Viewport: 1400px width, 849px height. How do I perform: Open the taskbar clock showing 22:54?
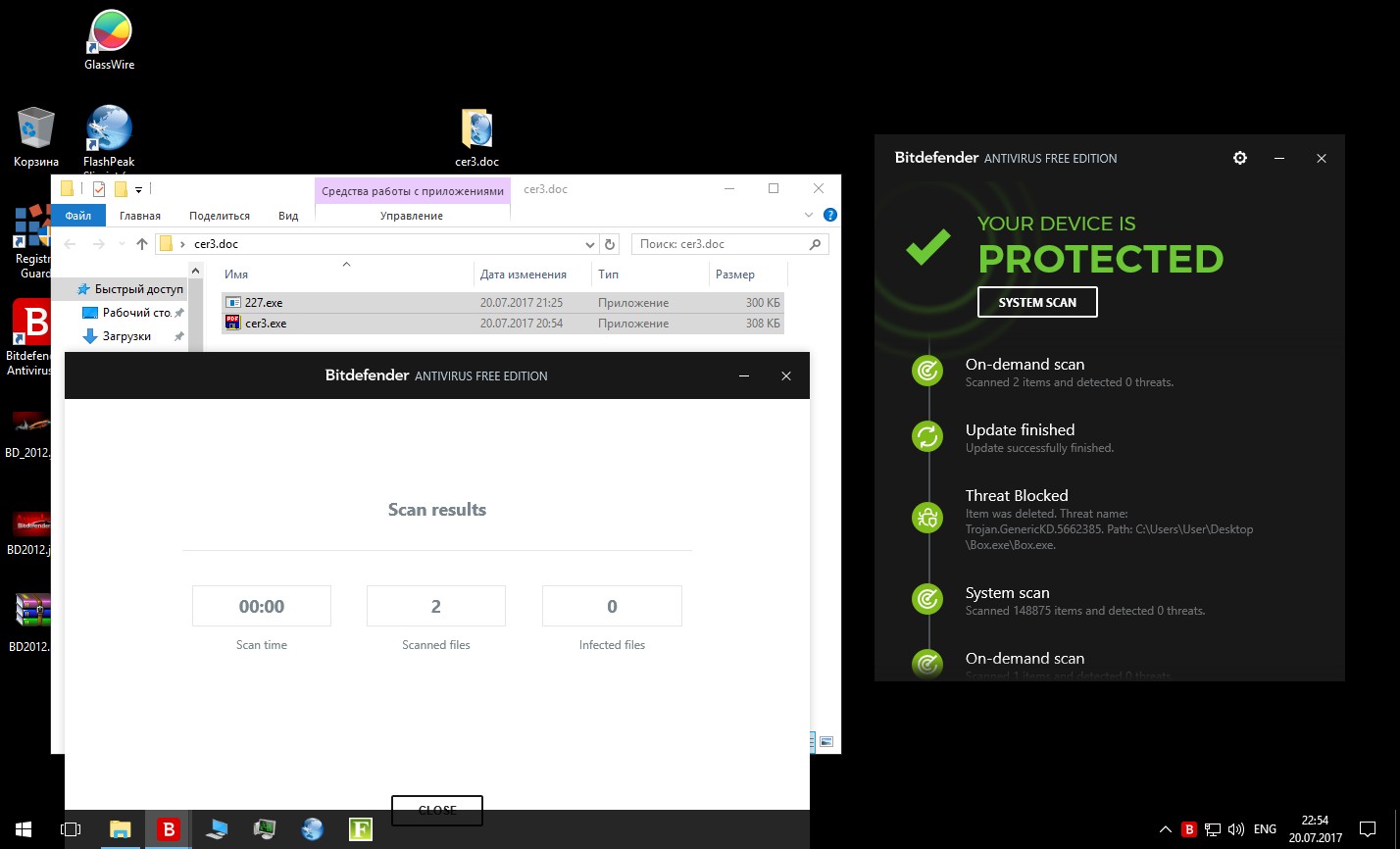click(x=1315, y=829)
